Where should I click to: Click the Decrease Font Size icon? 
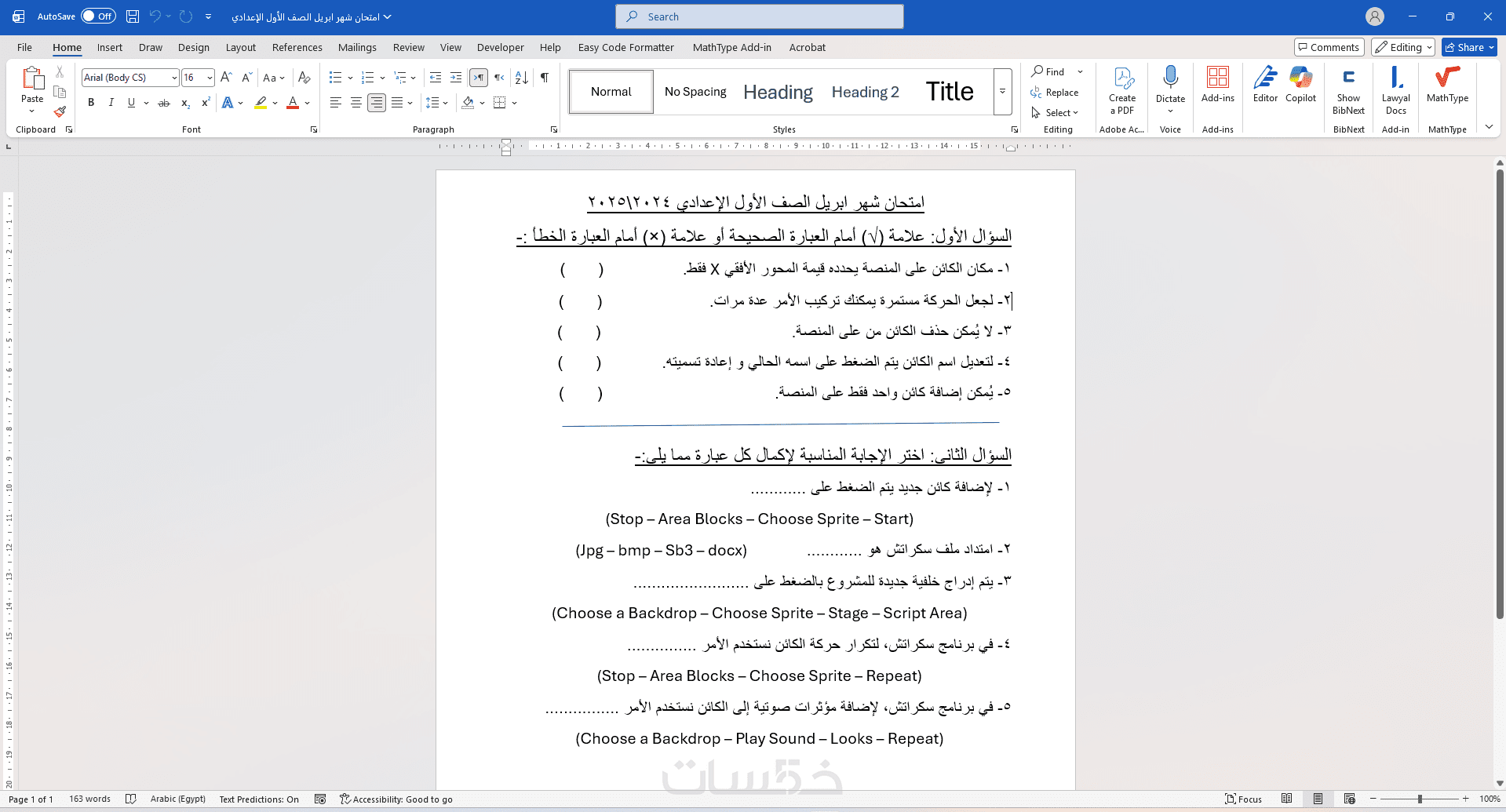coord(246,78)
